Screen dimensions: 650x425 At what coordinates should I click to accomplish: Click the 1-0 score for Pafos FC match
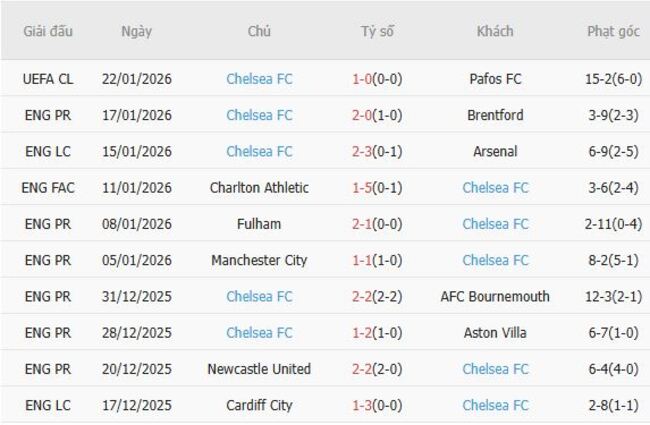(x=364, y=79)
